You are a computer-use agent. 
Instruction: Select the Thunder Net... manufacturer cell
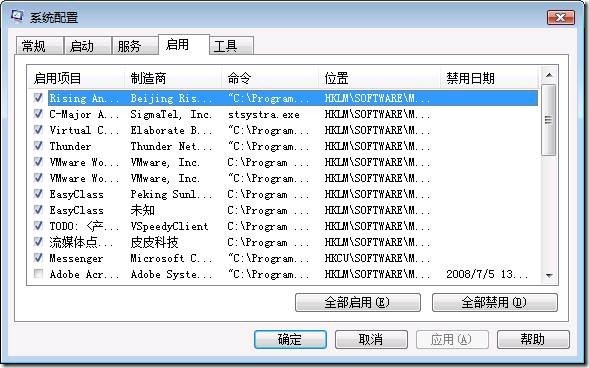pyautogui.click(x=171, y=146)
